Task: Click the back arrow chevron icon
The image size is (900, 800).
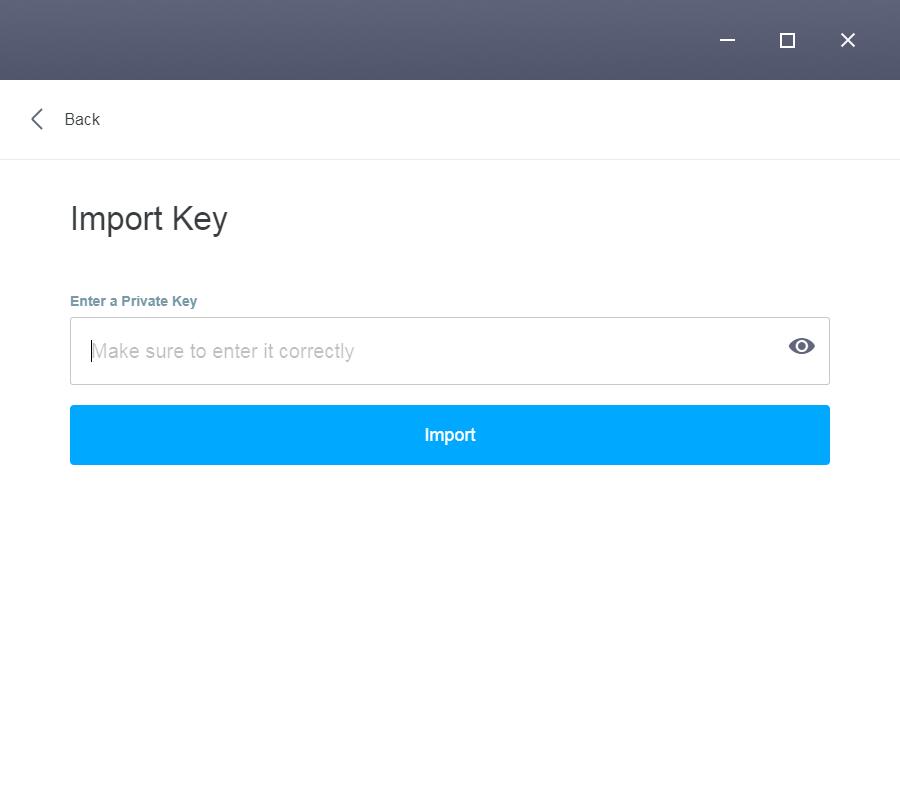Action: click(x=37, y=119)
